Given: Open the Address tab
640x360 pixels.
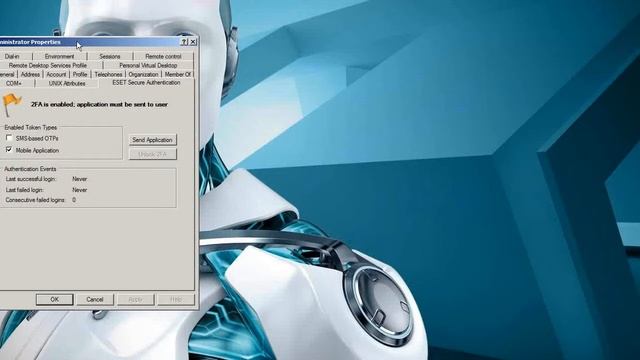Looking at the screenshot, I should [30, 74].
